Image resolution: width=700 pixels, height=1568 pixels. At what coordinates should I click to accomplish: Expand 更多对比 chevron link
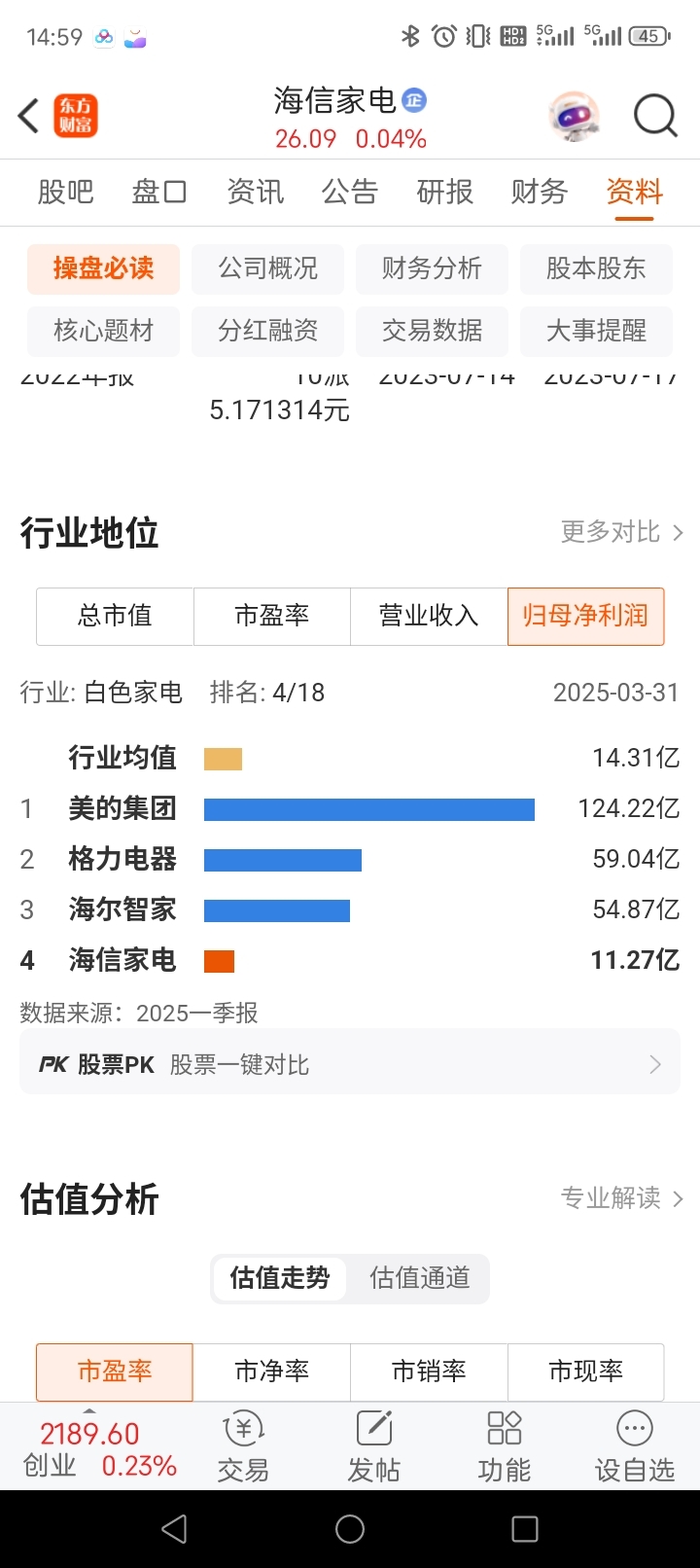tap(622, 532)
